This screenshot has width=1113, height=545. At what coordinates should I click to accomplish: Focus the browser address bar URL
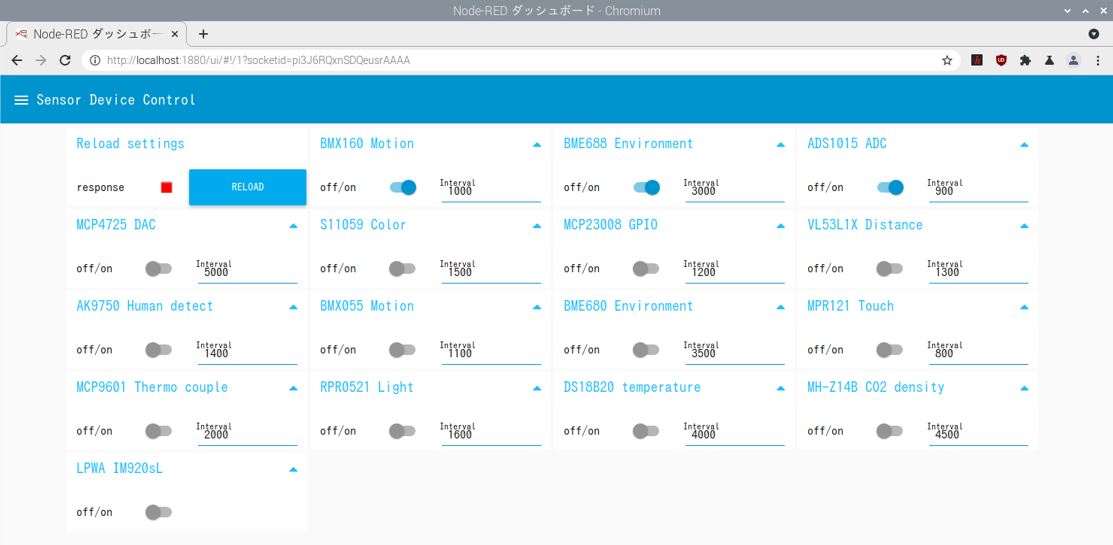tap(500, 60)
